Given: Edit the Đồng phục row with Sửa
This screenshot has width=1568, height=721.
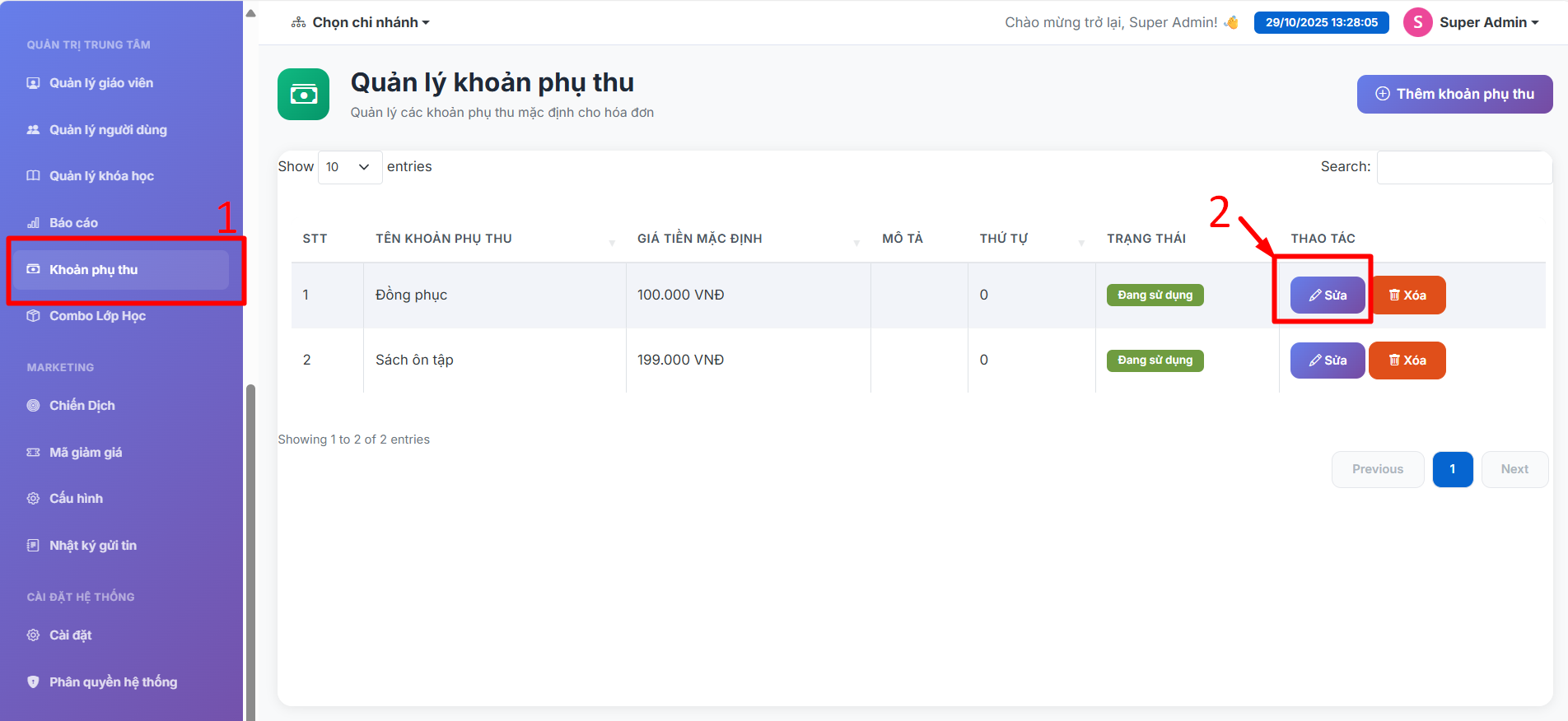Looking at the screenshot, I should click(x=1327, y=295).
